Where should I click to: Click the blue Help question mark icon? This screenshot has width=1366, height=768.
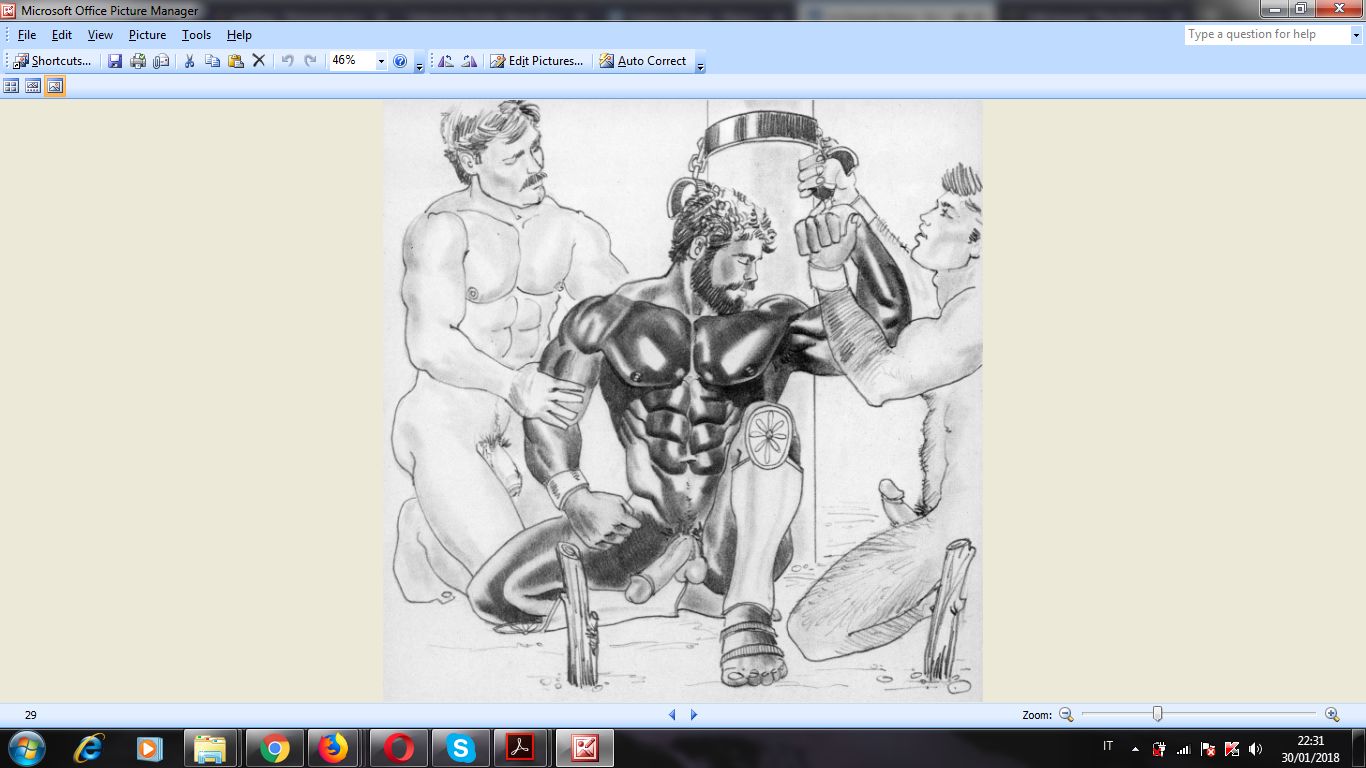click(400, 61)
